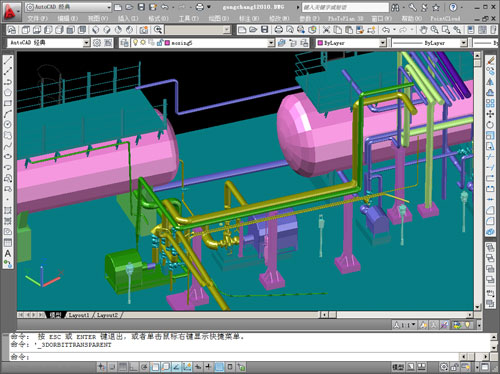Screen dimensions: 500x374
Task: Open the PointCloud menu
Action: (445, 18)
